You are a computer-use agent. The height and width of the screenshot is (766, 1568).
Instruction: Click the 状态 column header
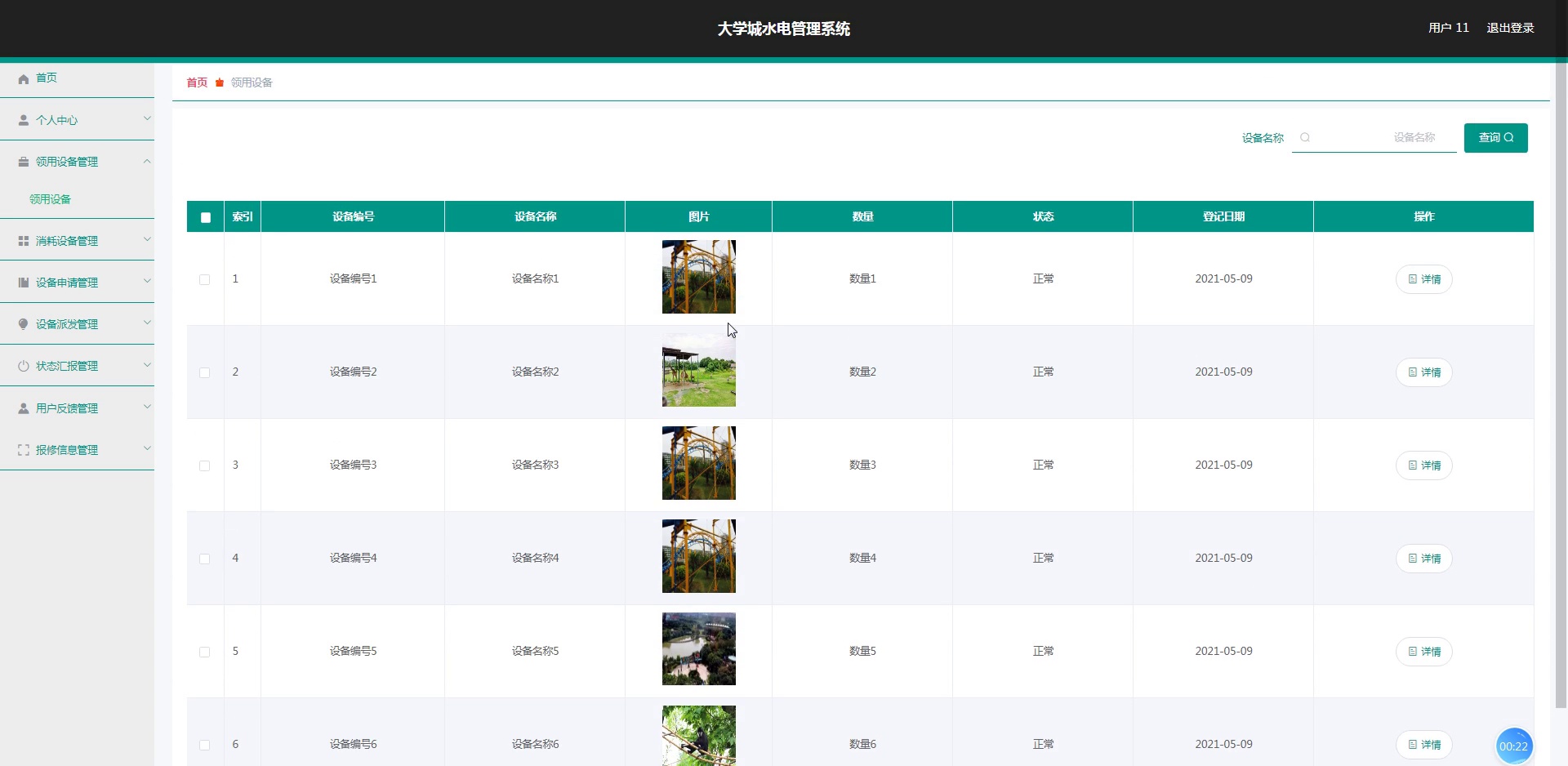tap(1043, 216)
